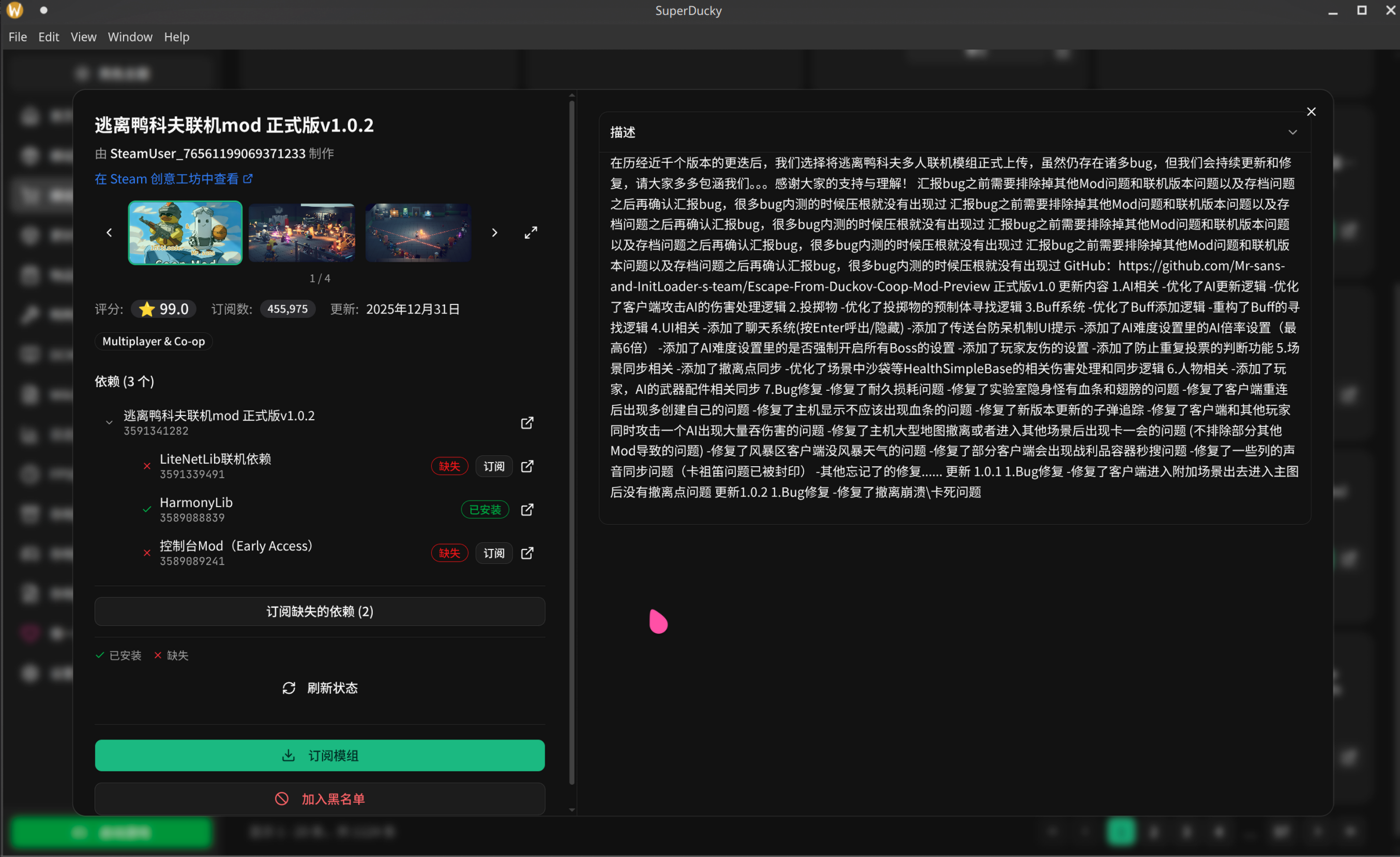Collapse the 描述 description panel
1400x857 pixels.
click(x=1292, y=132)
